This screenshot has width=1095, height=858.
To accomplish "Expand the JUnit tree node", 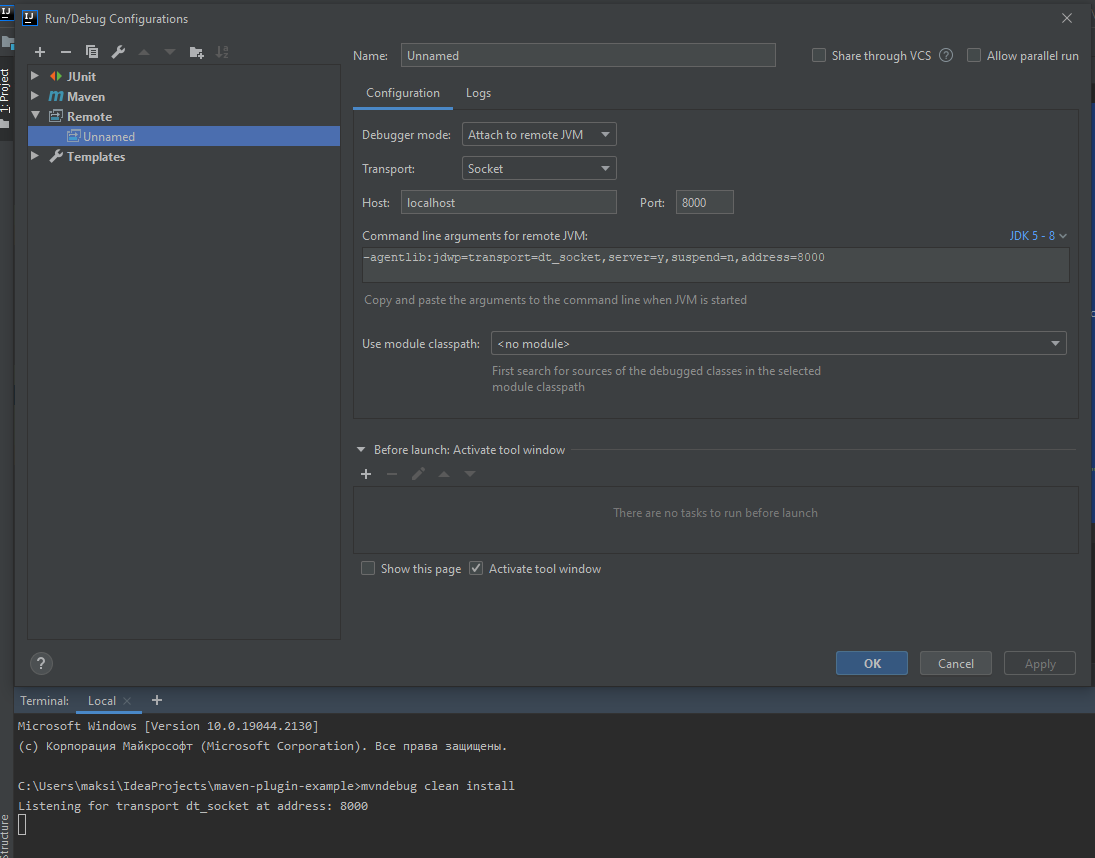I will pyautogui.click(x=35, y=76).
